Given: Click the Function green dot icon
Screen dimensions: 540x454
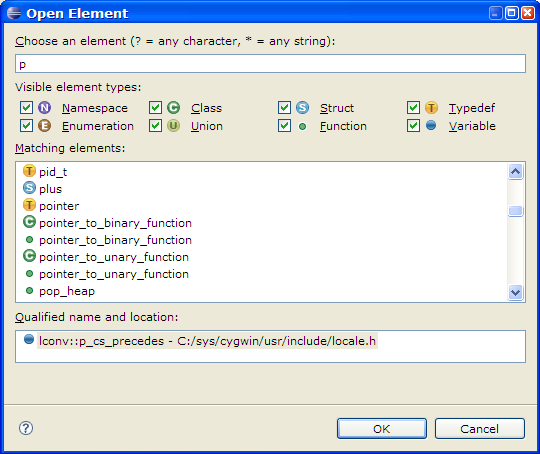Looking at the screenshot, I should tap(302, 127).
